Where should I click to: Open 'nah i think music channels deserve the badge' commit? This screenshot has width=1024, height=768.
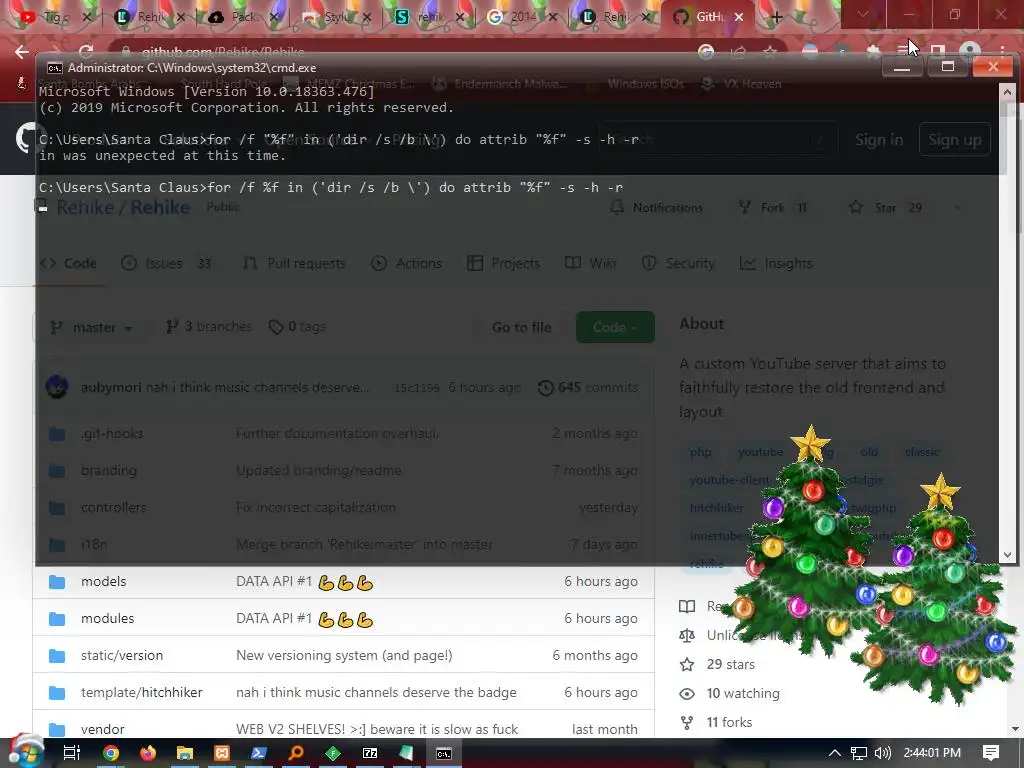[376, 692]
